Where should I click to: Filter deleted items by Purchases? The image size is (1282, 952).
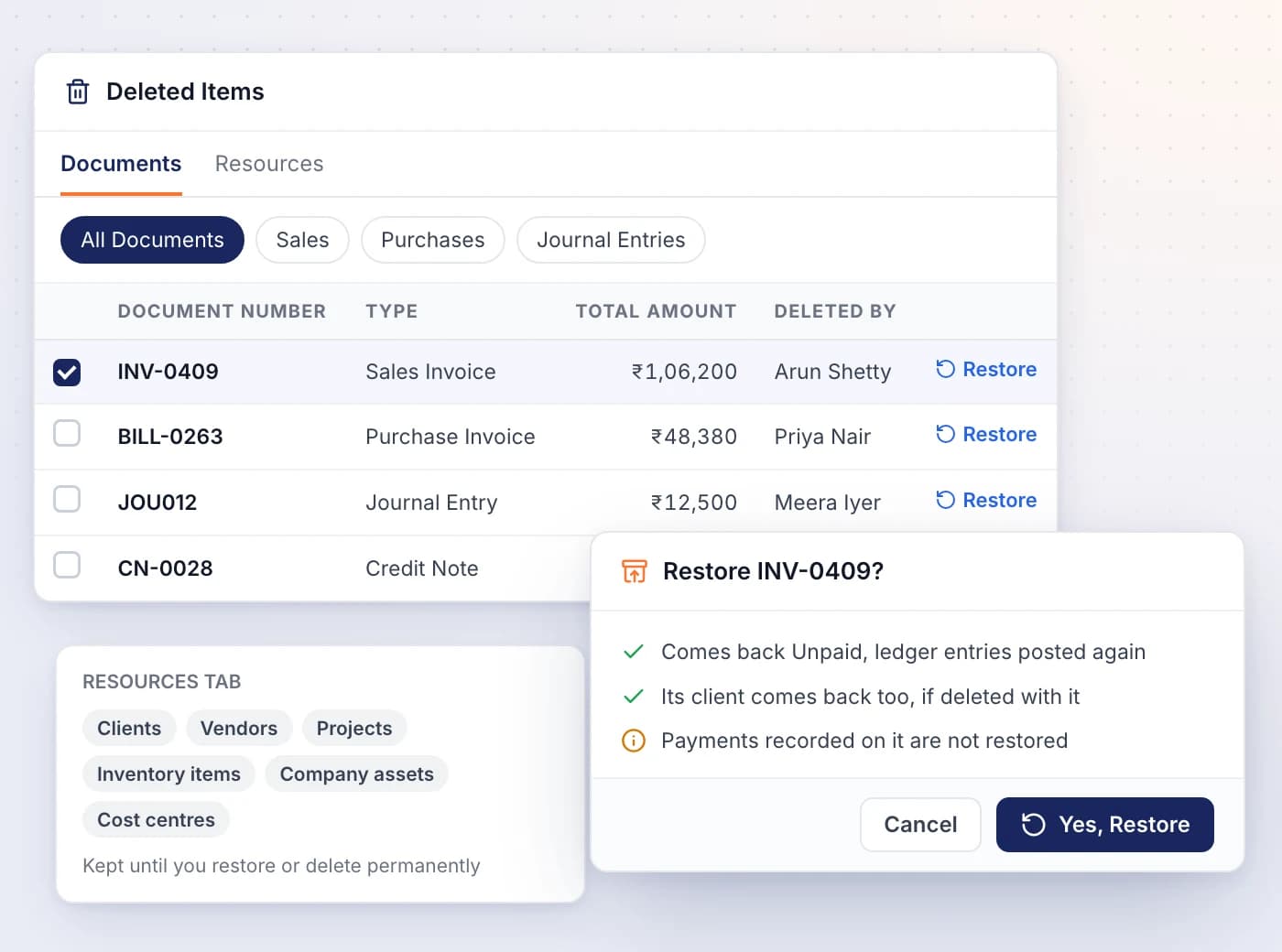tap(433, 240)
